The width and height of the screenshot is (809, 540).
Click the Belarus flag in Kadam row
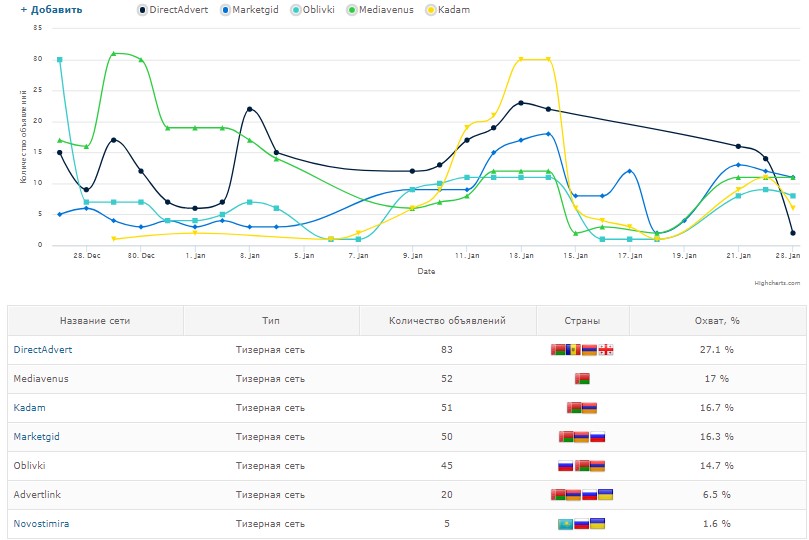coord(574,407)
